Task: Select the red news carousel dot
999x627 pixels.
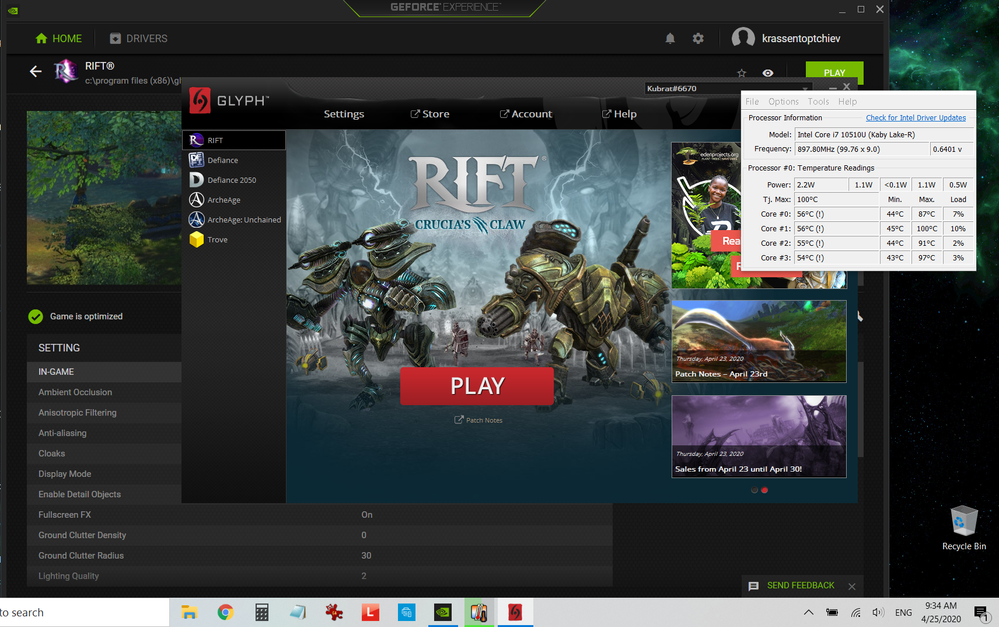Action: tap(765, 490)
